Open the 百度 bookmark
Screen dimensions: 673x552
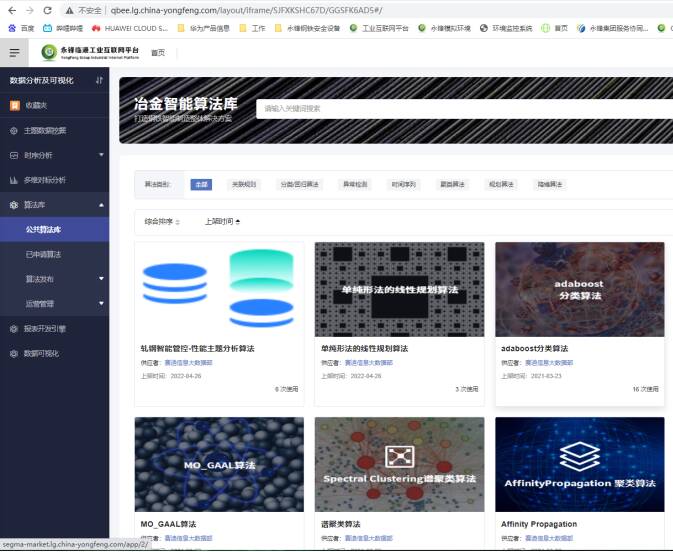pyautogui.click(x=21, y=28)
